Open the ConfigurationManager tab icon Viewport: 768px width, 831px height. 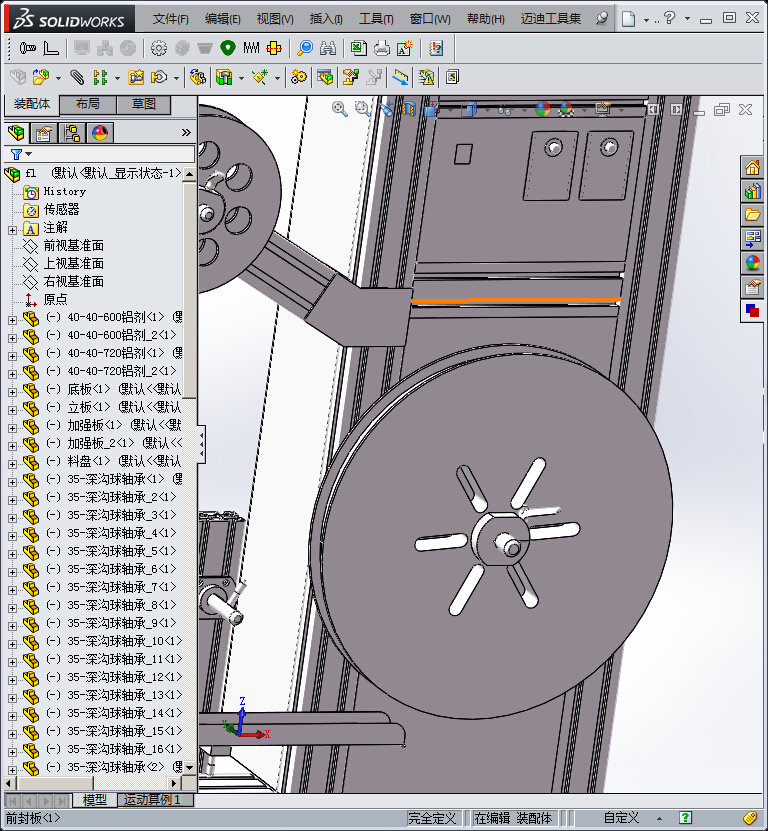(72, 133)
